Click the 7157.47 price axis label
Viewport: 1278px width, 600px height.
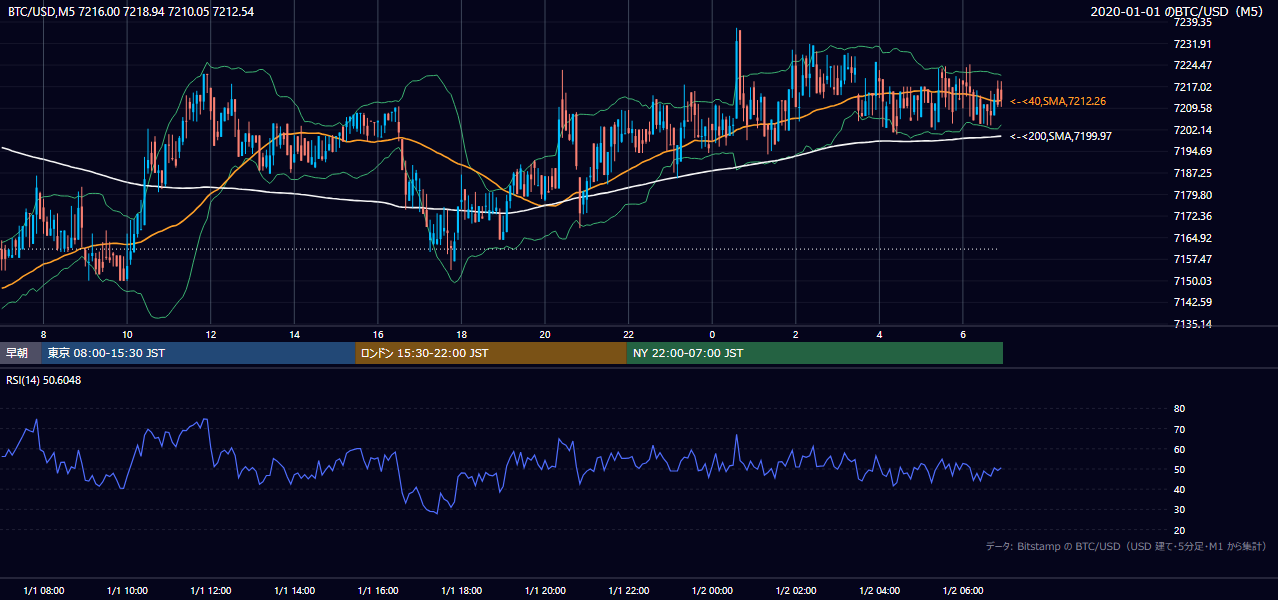point(1192,259)
